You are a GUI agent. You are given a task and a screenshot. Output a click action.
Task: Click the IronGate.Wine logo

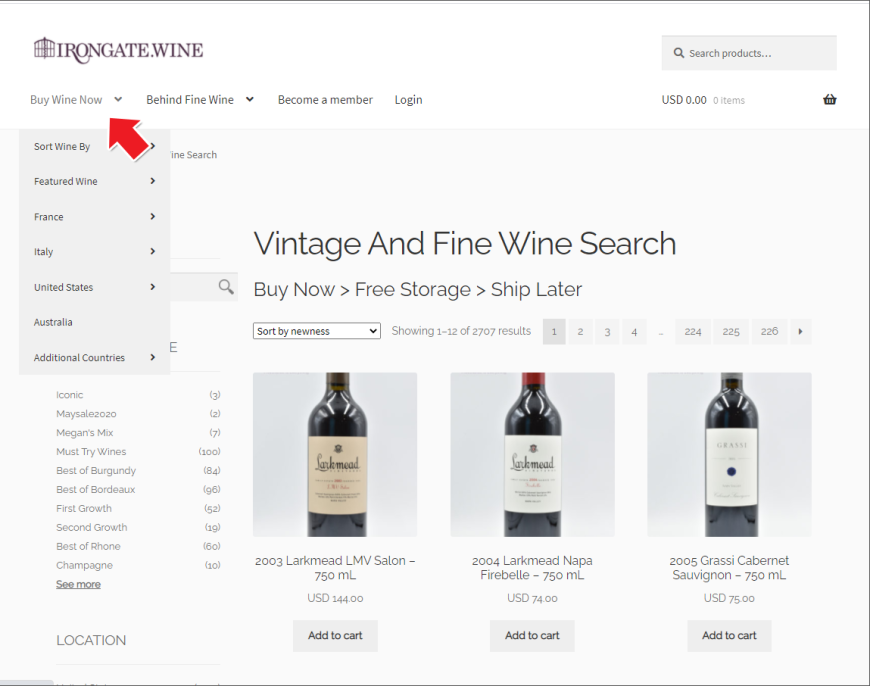click(x=118, y=50)
